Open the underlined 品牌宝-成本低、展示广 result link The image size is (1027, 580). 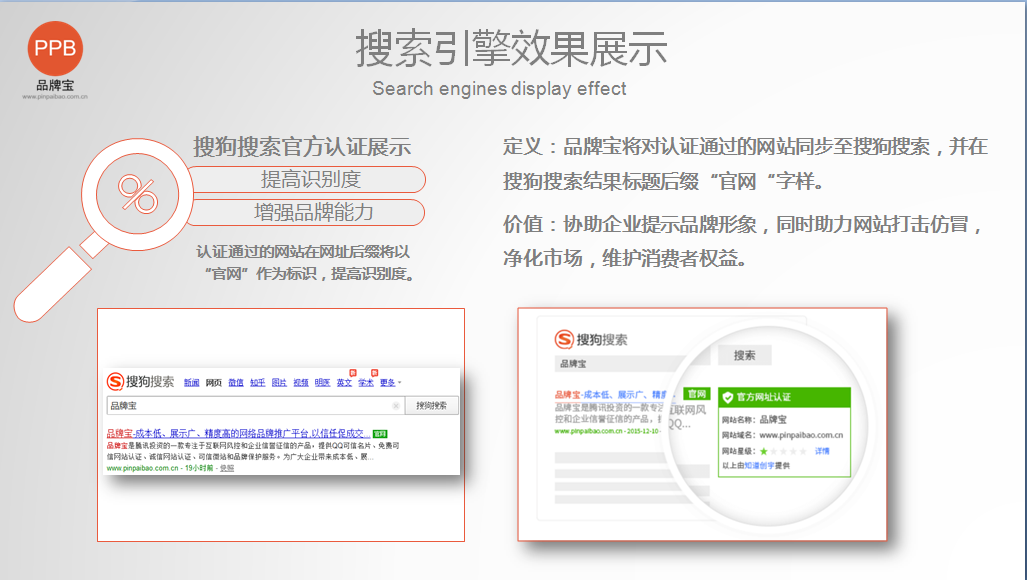(238, 433)
